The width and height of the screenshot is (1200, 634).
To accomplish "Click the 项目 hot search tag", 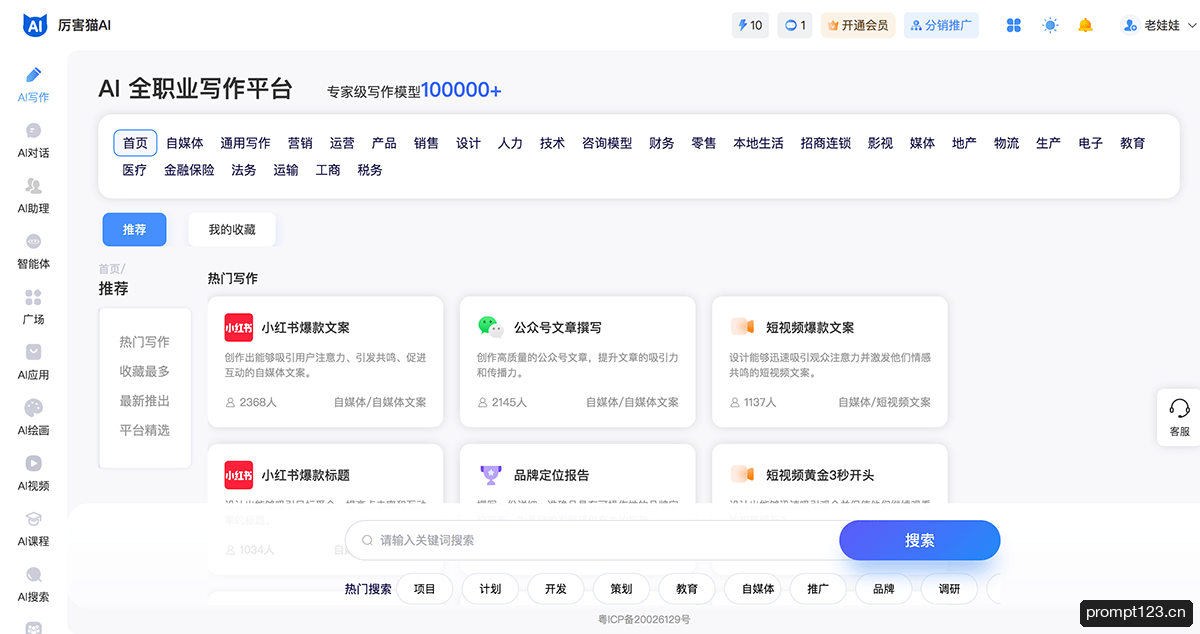I will point(425,589).
